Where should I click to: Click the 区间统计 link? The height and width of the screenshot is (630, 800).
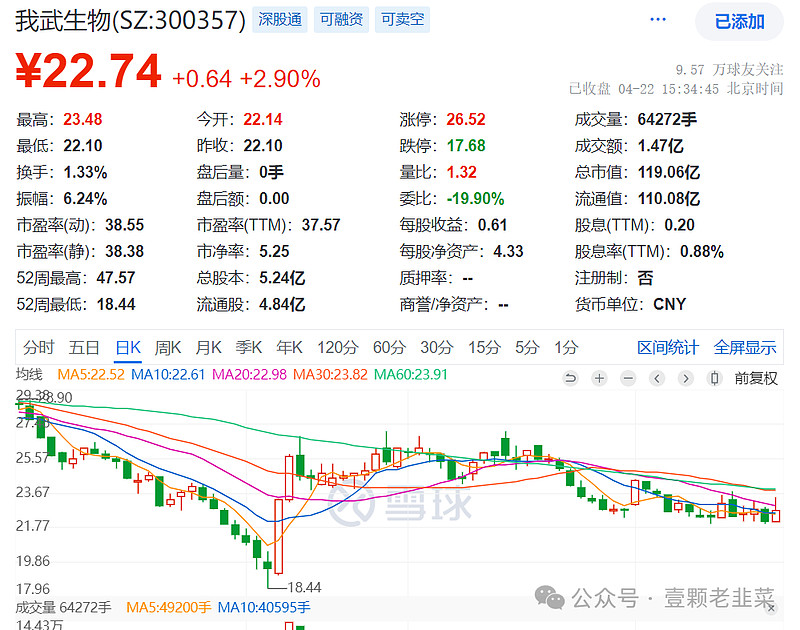[668, 348]
